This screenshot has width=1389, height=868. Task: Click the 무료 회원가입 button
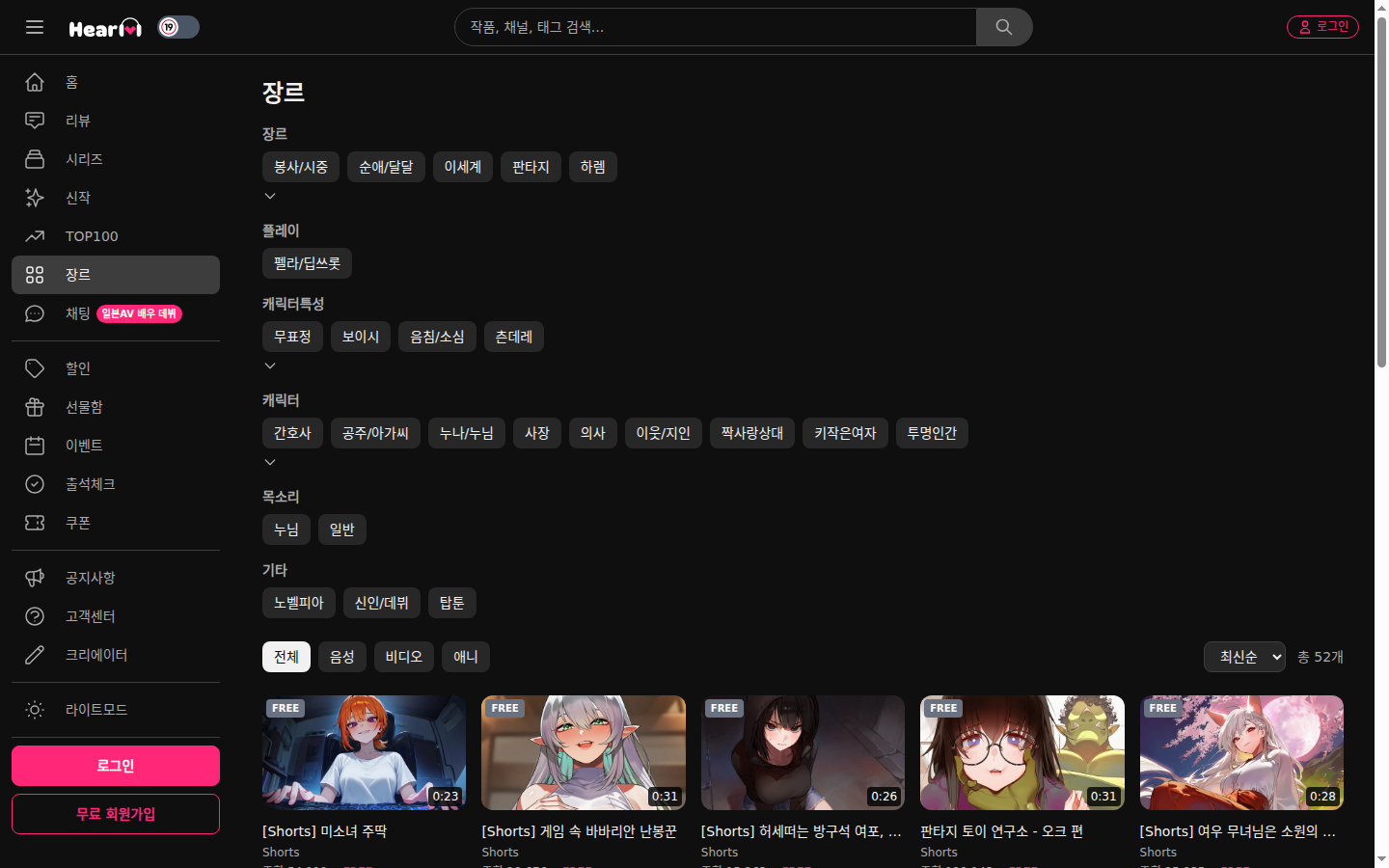click(x=116, y=814)
